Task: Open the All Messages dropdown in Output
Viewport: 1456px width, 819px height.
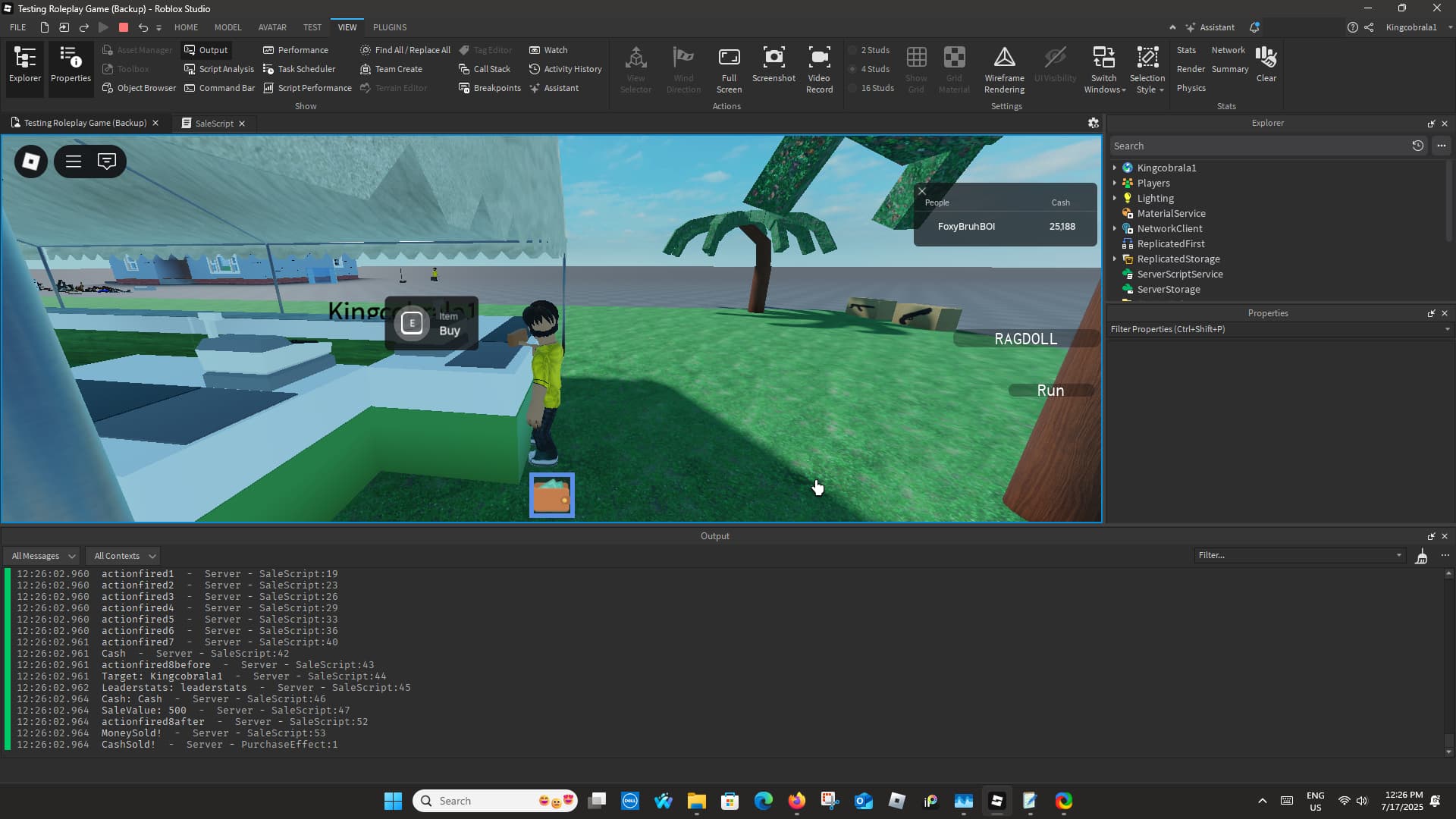Action: (42, 555)
